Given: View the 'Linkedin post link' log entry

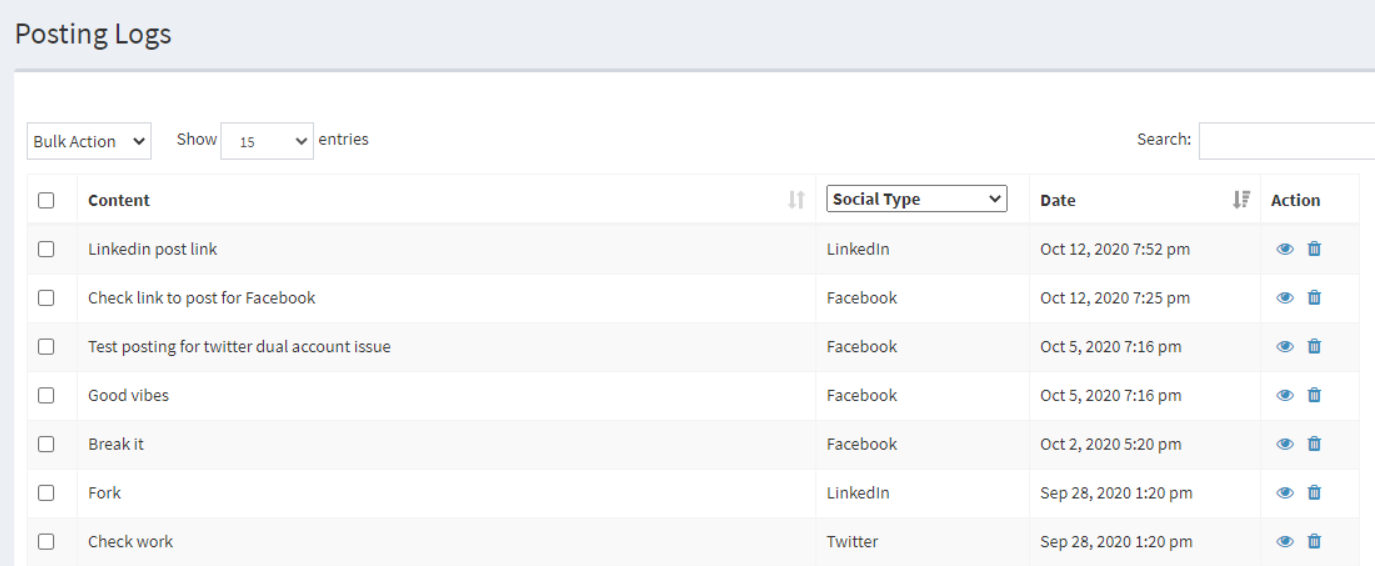Looking at the screenshot, I should point(1285,249).
